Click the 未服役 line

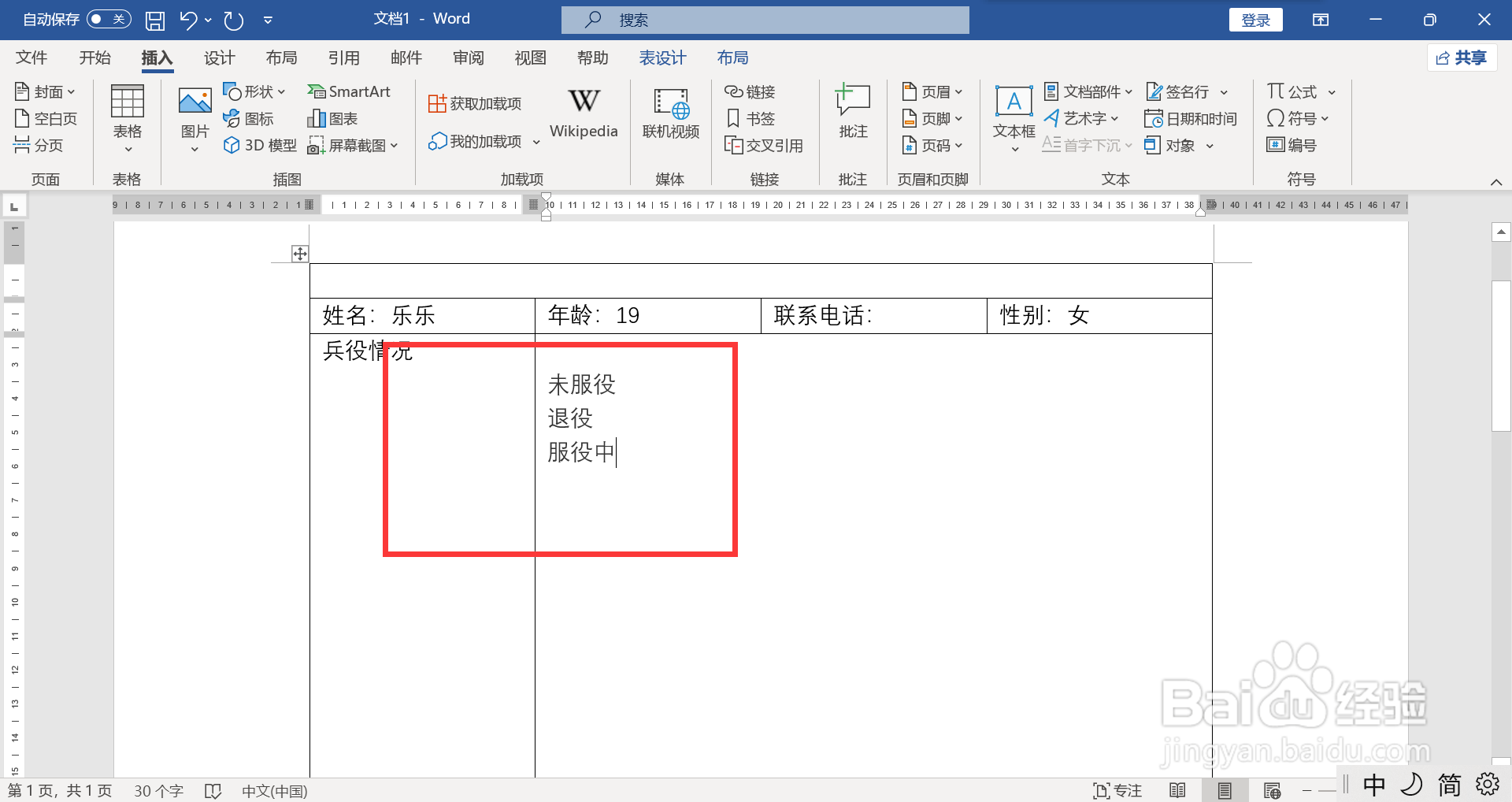coord(582,384)
